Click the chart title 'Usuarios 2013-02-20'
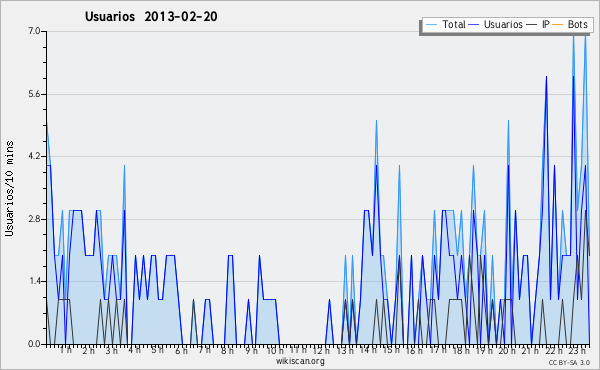Viewport: 600px width, 370px height. click(151, 17)
